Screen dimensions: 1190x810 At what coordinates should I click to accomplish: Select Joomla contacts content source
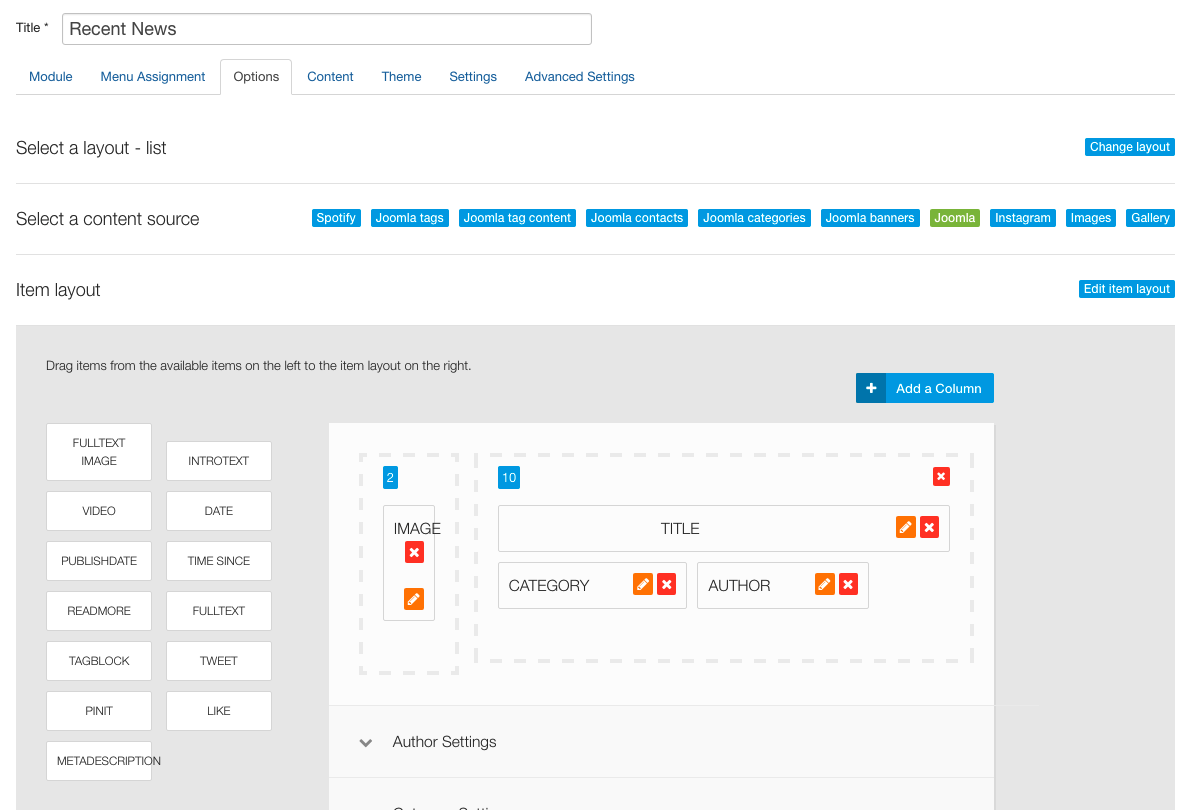(637, 218)
